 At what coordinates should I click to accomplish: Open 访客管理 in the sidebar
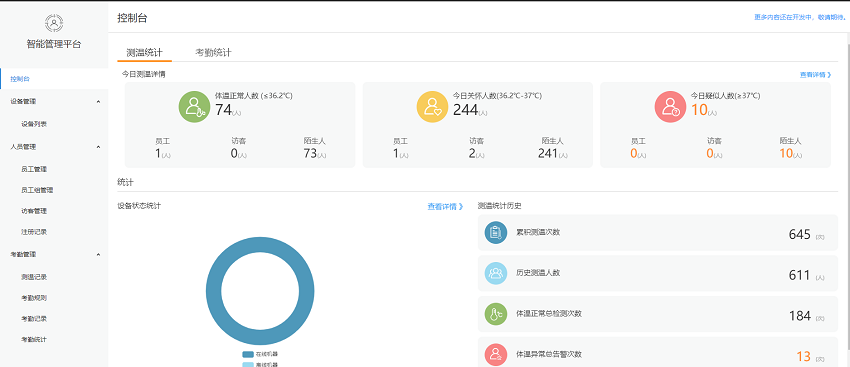[x=34, y=211]
